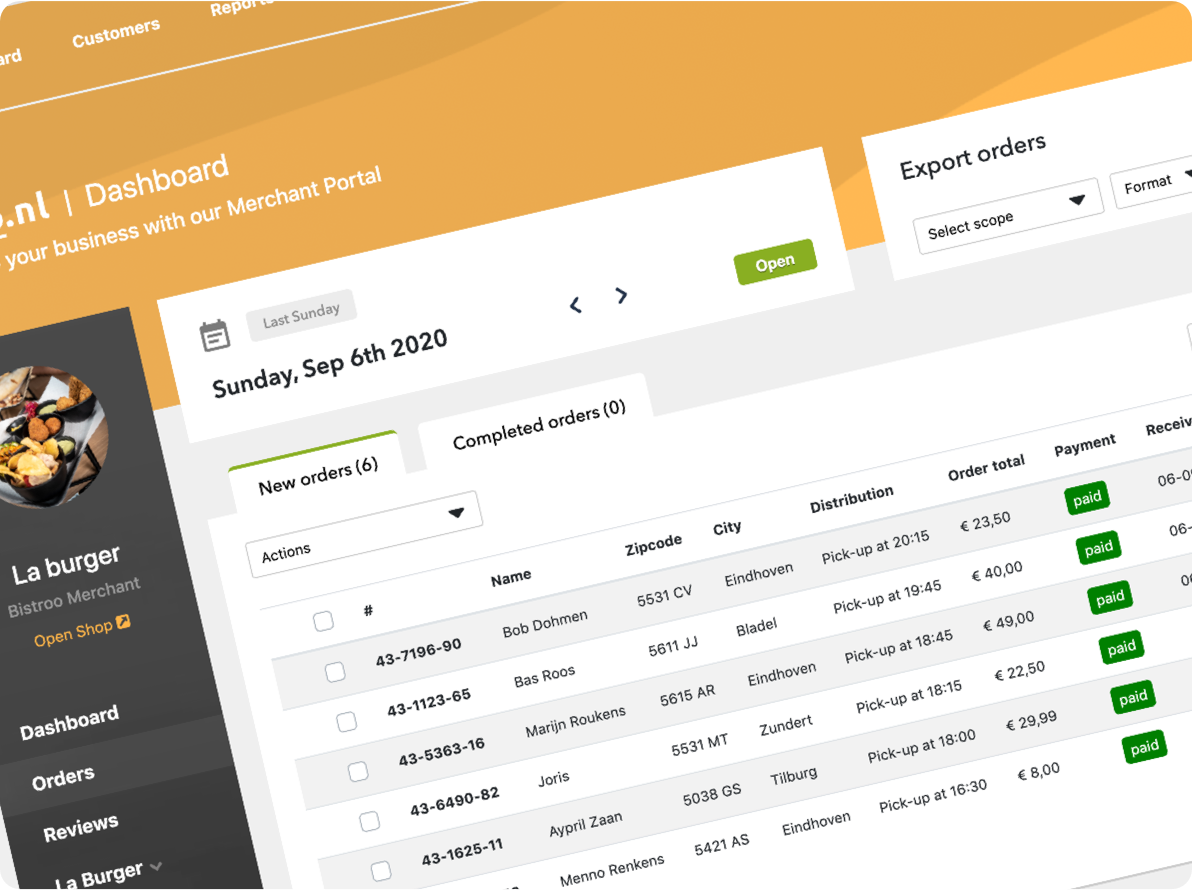
Task: Click the Payment column header
Action: [1085, 445]
